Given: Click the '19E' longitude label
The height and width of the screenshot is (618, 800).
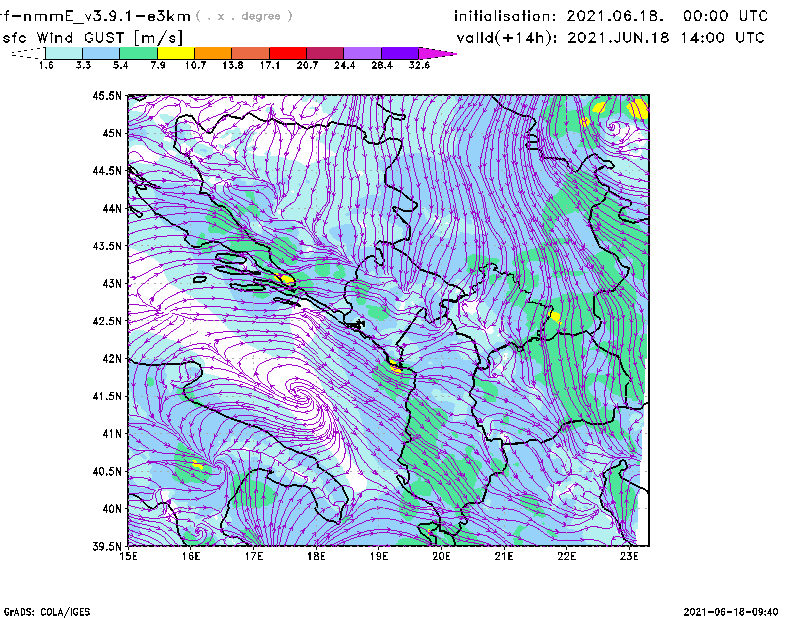Looking at the screenshot, I should (x=379, y=556).
